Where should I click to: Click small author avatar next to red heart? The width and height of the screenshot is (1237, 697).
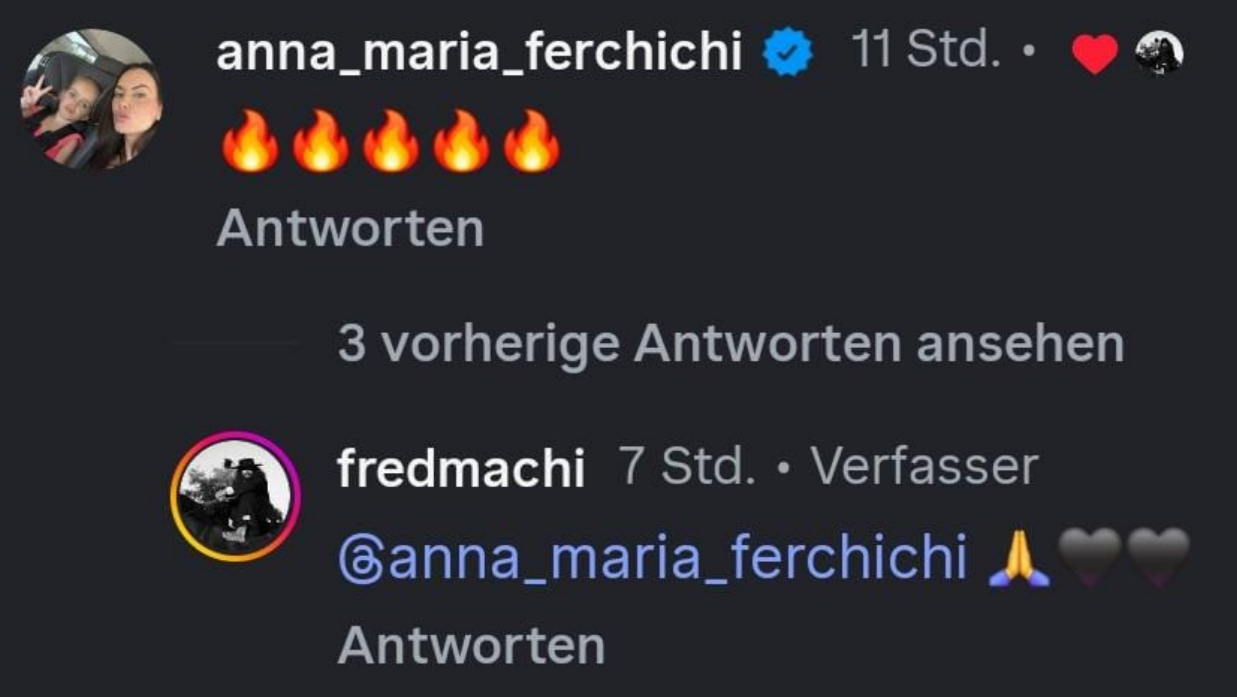1159,52
